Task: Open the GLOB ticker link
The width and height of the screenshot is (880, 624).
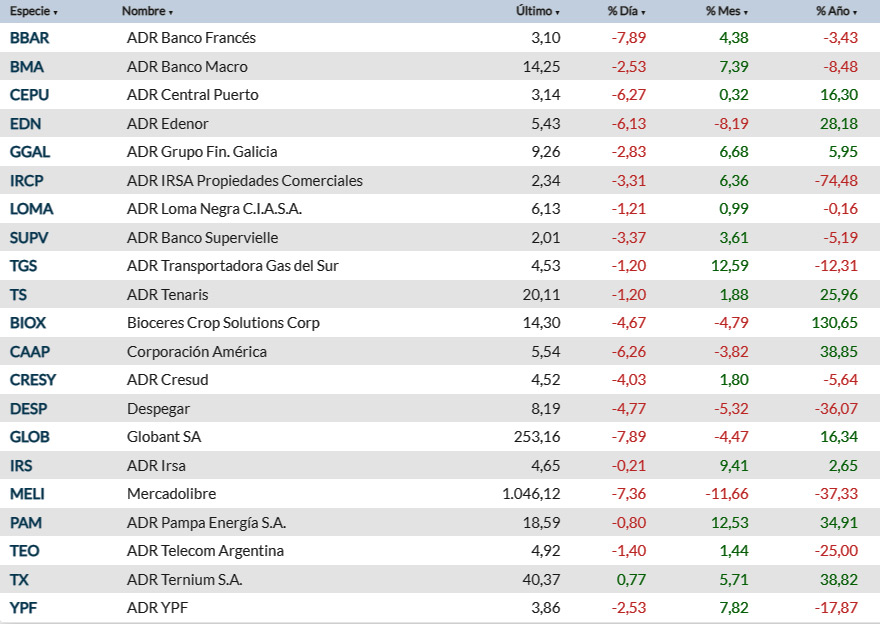Action: pos(30,437)
